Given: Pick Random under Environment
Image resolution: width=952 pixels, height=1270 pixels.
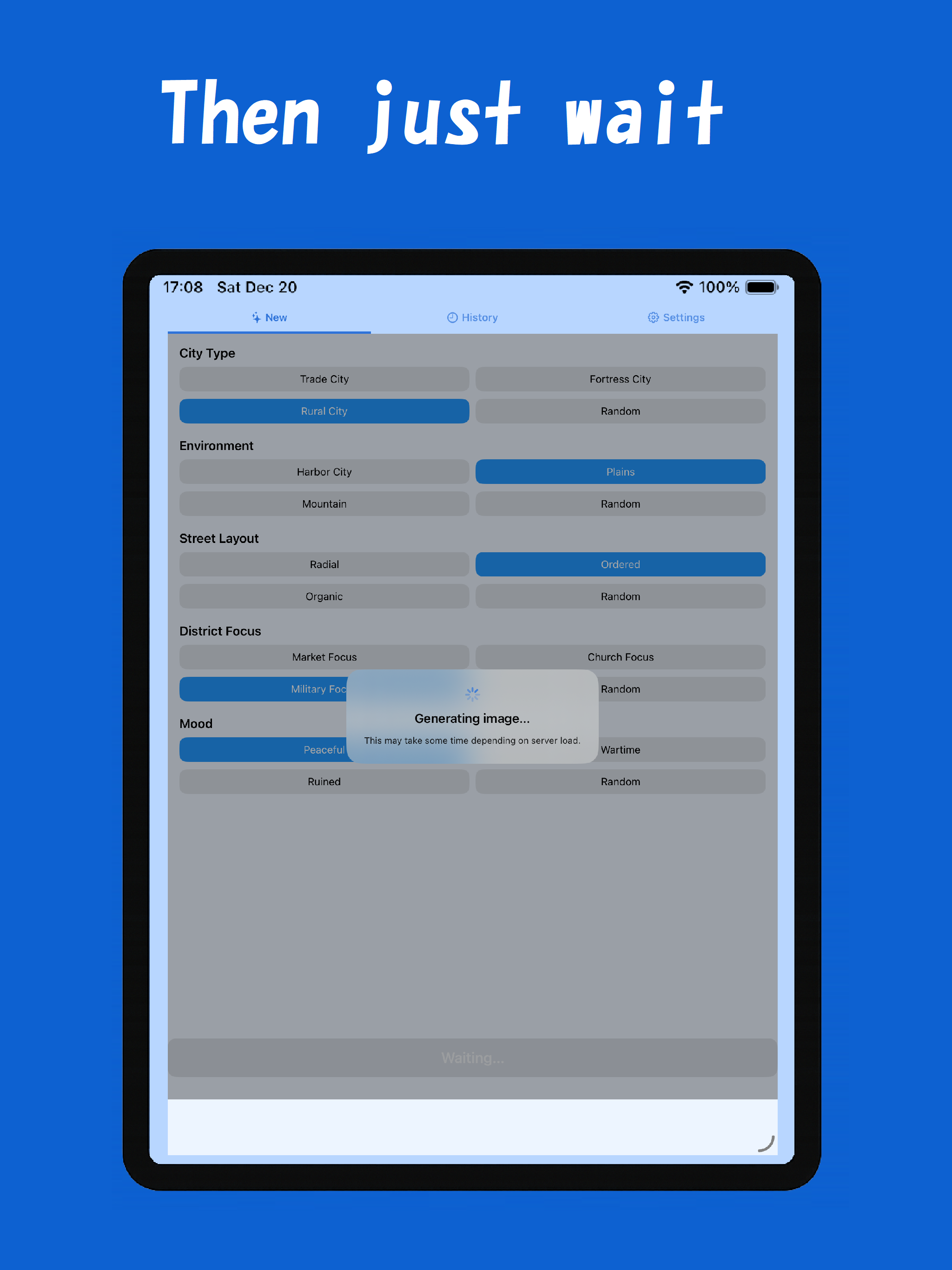Looking at the screenshot, I should (x=620, y=503).
